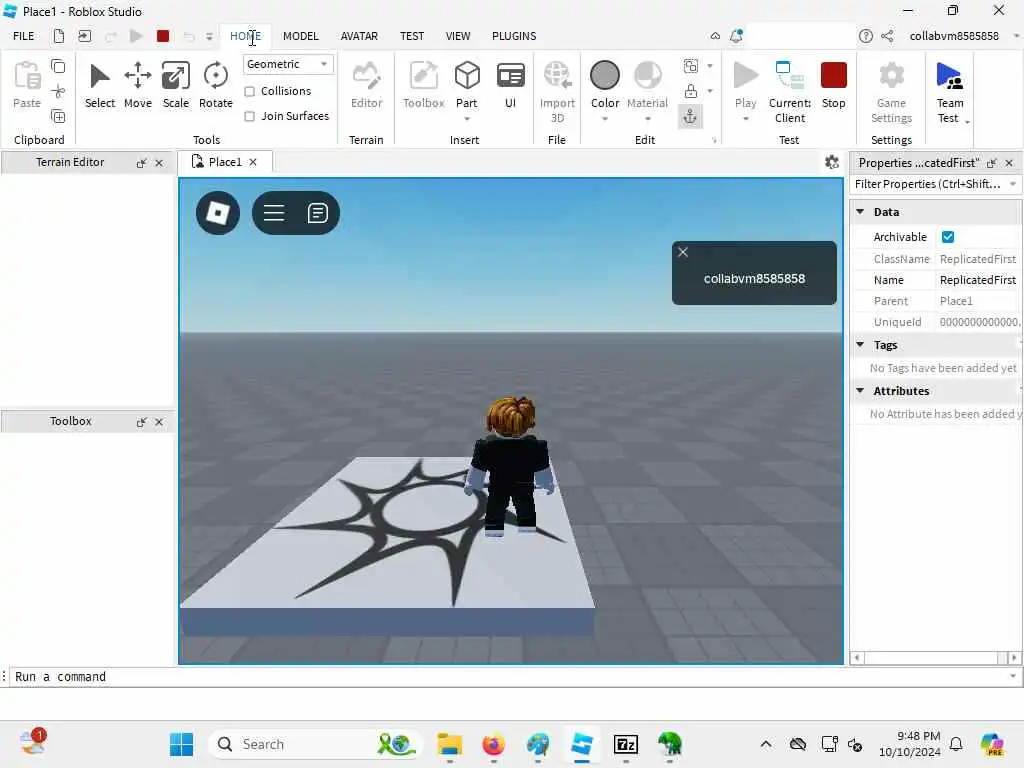
Task: Click the ribbon Play button
Action: click(745, 84)
